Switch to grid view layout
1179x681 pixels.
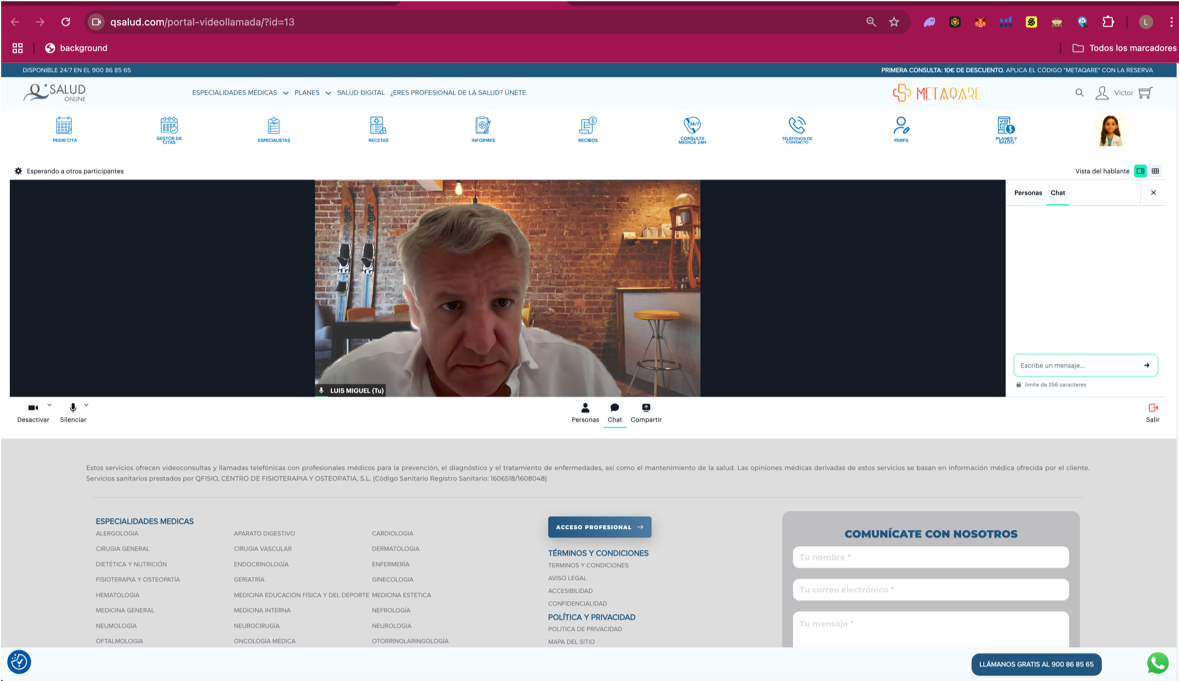point(1156,171)
